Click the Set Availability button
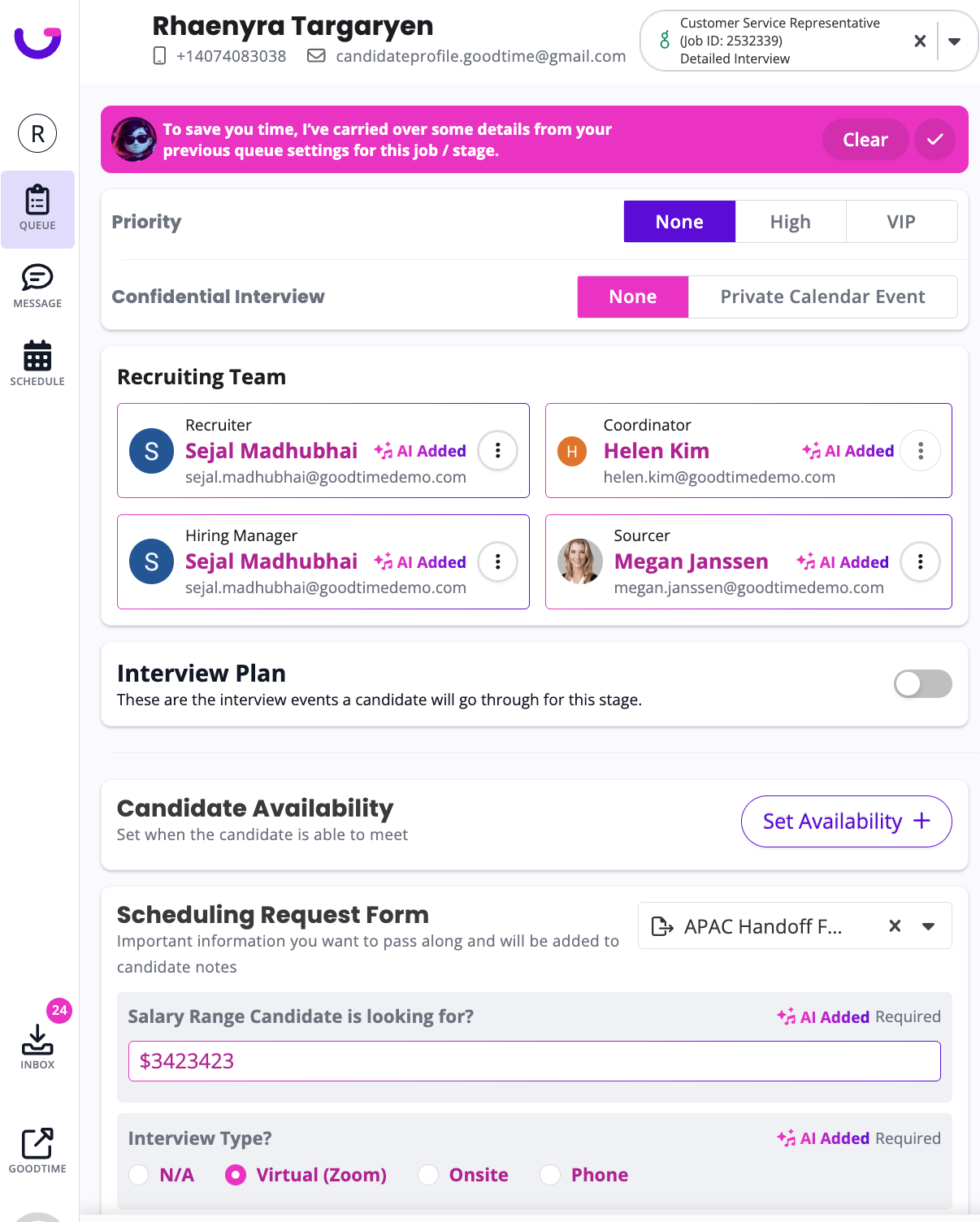980x1222 pixels. click(846, 821)
